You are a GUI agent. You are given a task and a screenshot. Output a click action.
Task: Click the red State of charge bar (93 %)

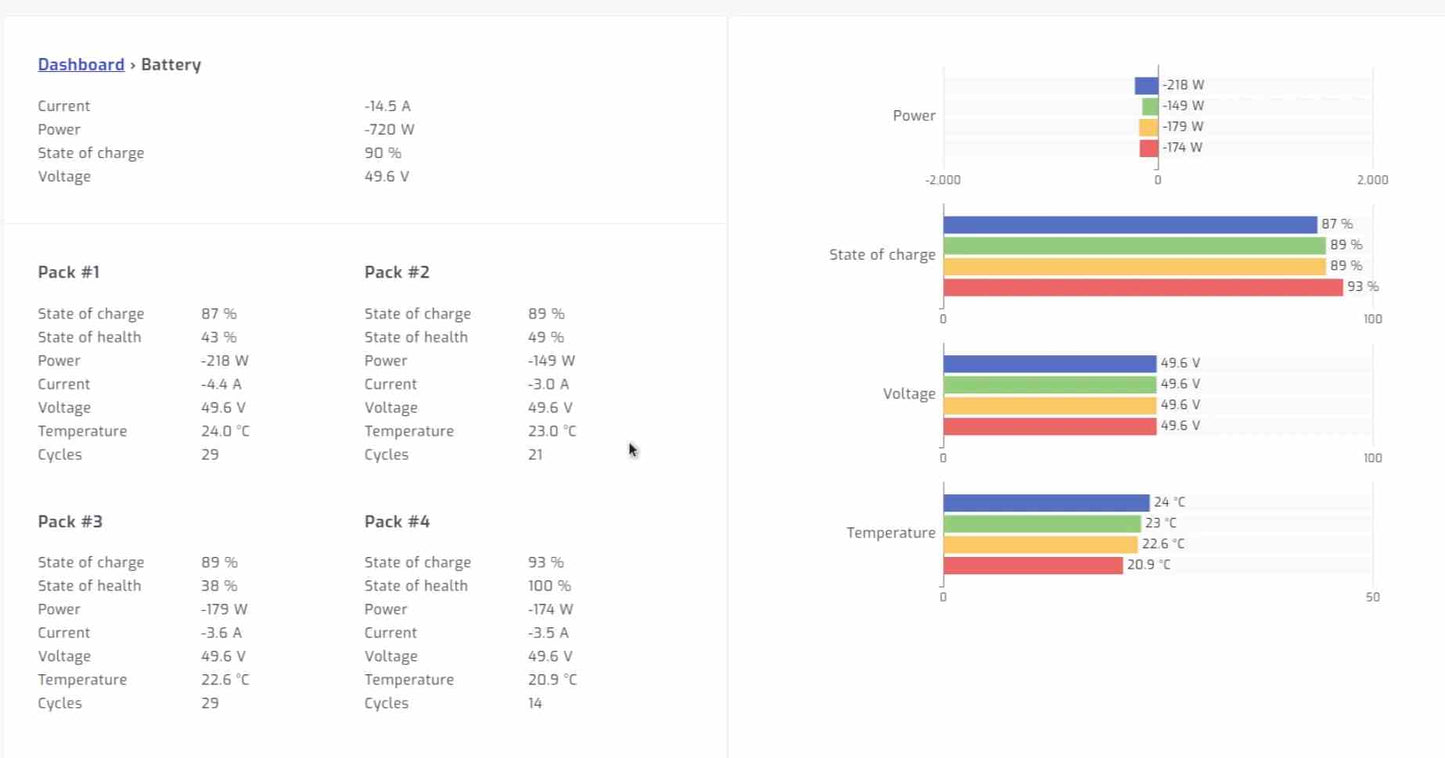click(1143, 287)
